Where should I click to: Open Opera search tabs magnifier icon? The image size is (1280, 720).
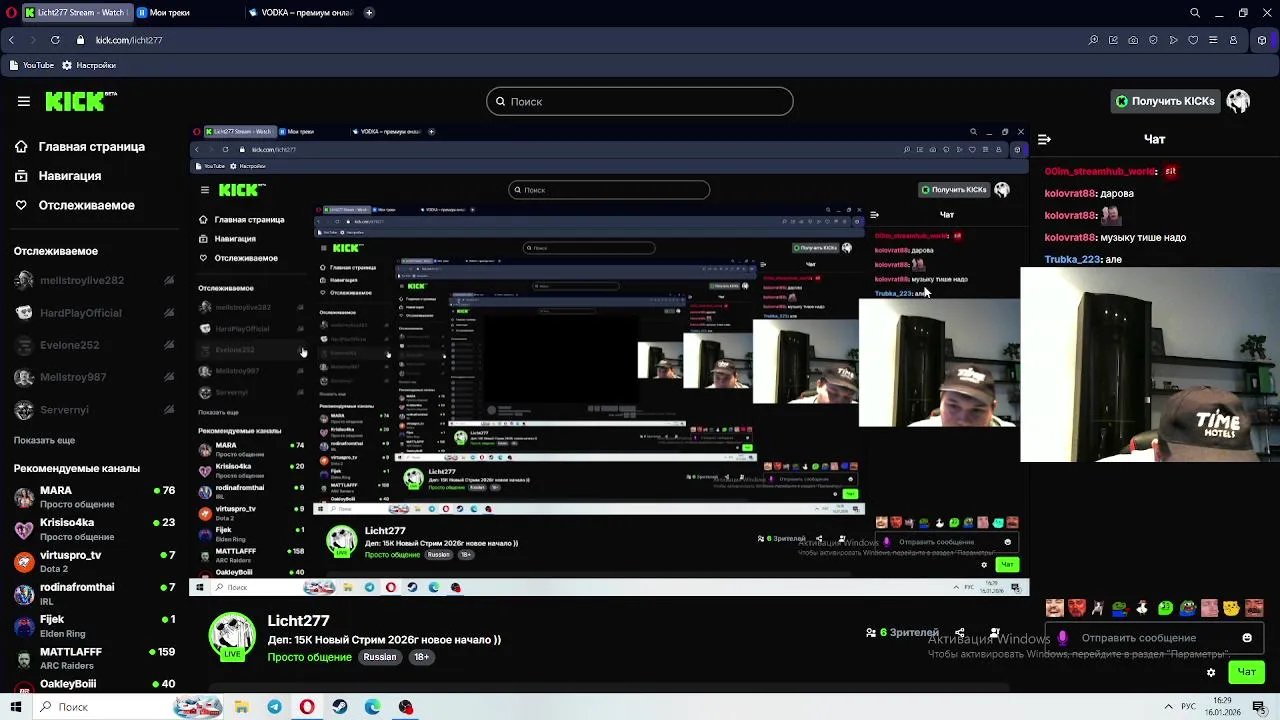(1195, 13)
